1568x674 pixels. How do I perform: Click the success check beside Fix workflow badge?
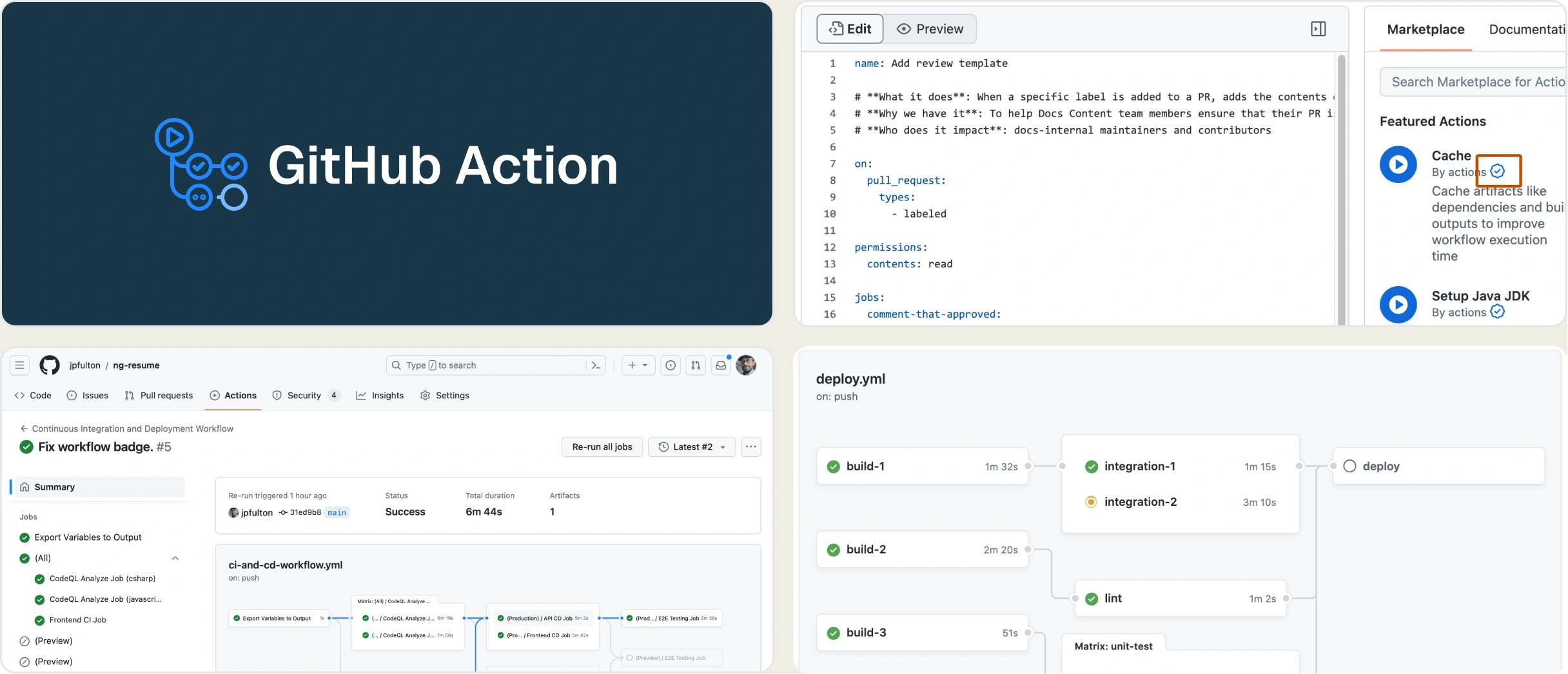click(26, 447)
